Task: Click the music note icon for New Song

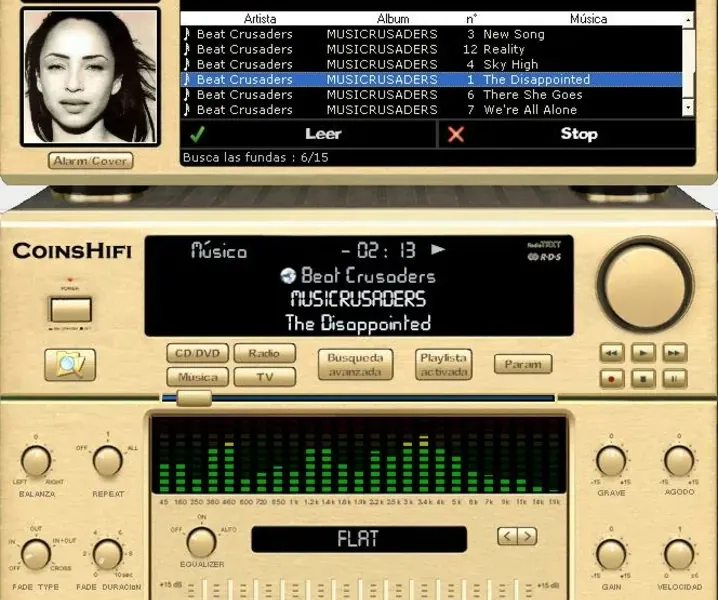Action: coord(187,34)
